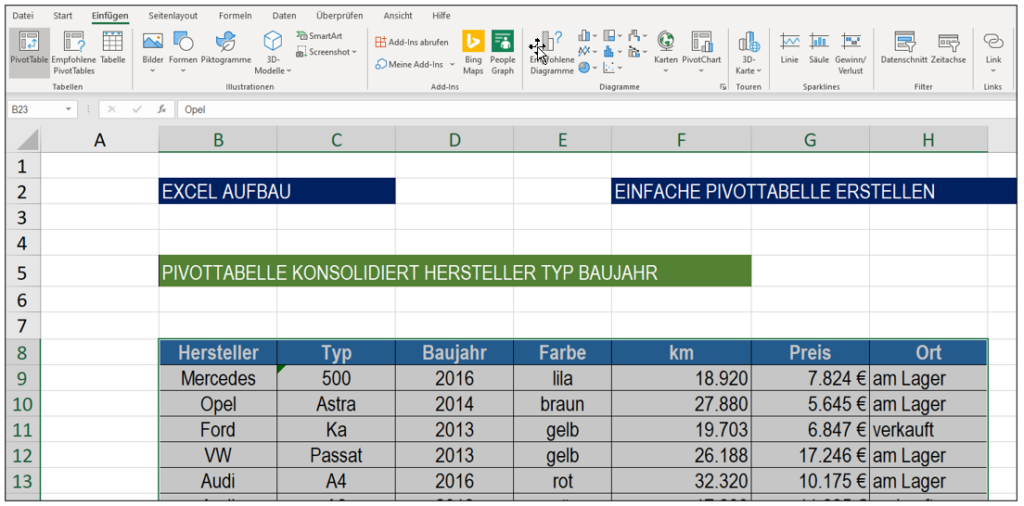The width and height of the screenshot is (1024, 506).
Task: Select the Mercedes cell
Action: pos(218,378)
